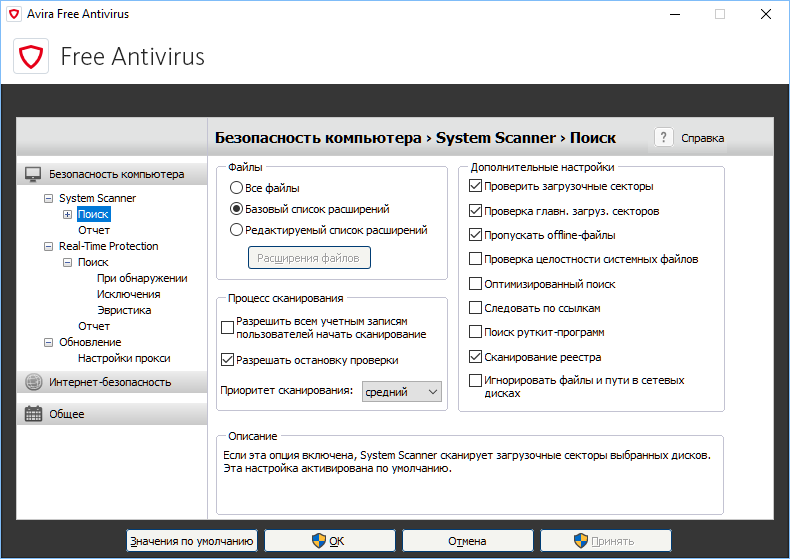
Task: Open Настройки прокси settings
Action: coord(124,358)
